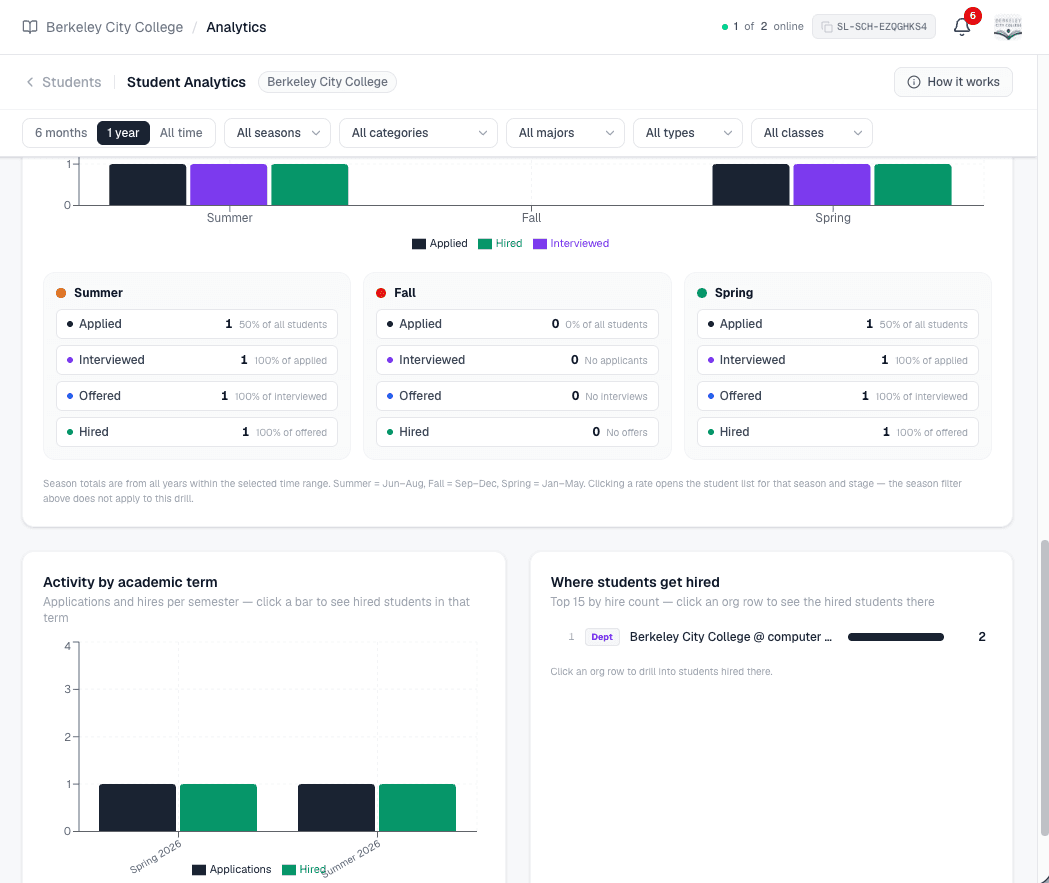Select the All time range

[181, 132]
